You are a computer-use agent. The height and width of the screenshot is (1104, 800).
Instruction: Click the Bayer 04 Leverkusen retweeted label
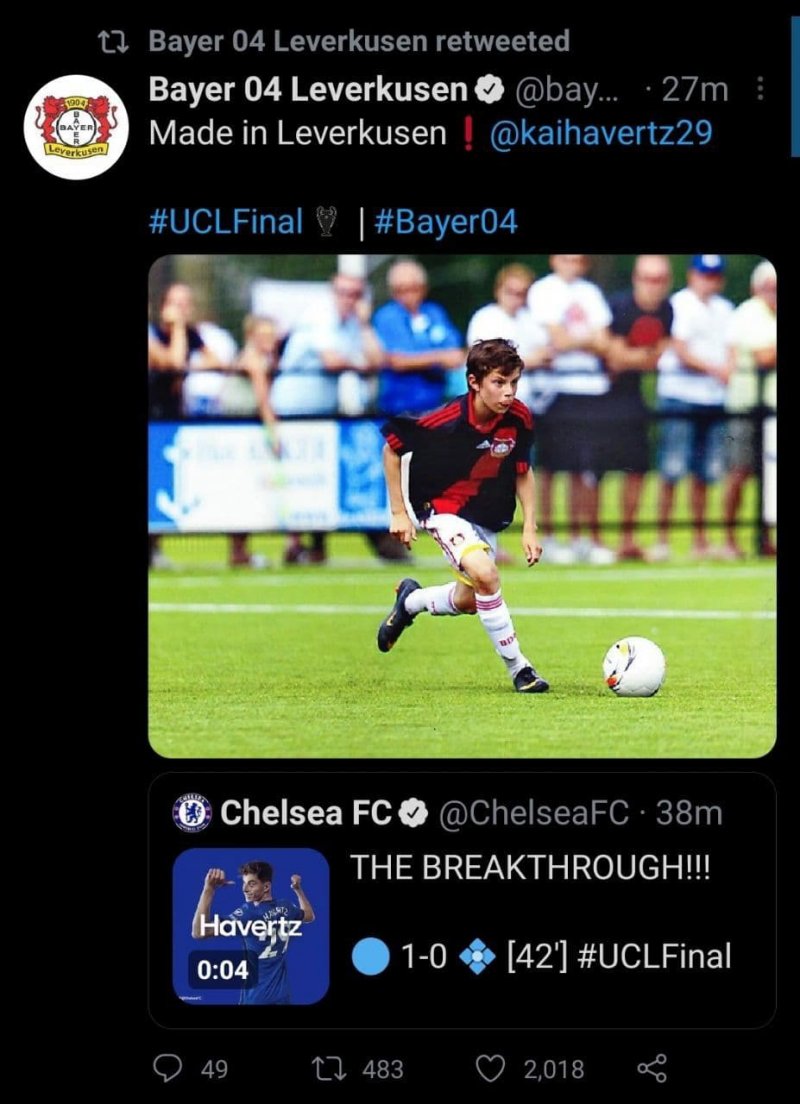point(359,42)
